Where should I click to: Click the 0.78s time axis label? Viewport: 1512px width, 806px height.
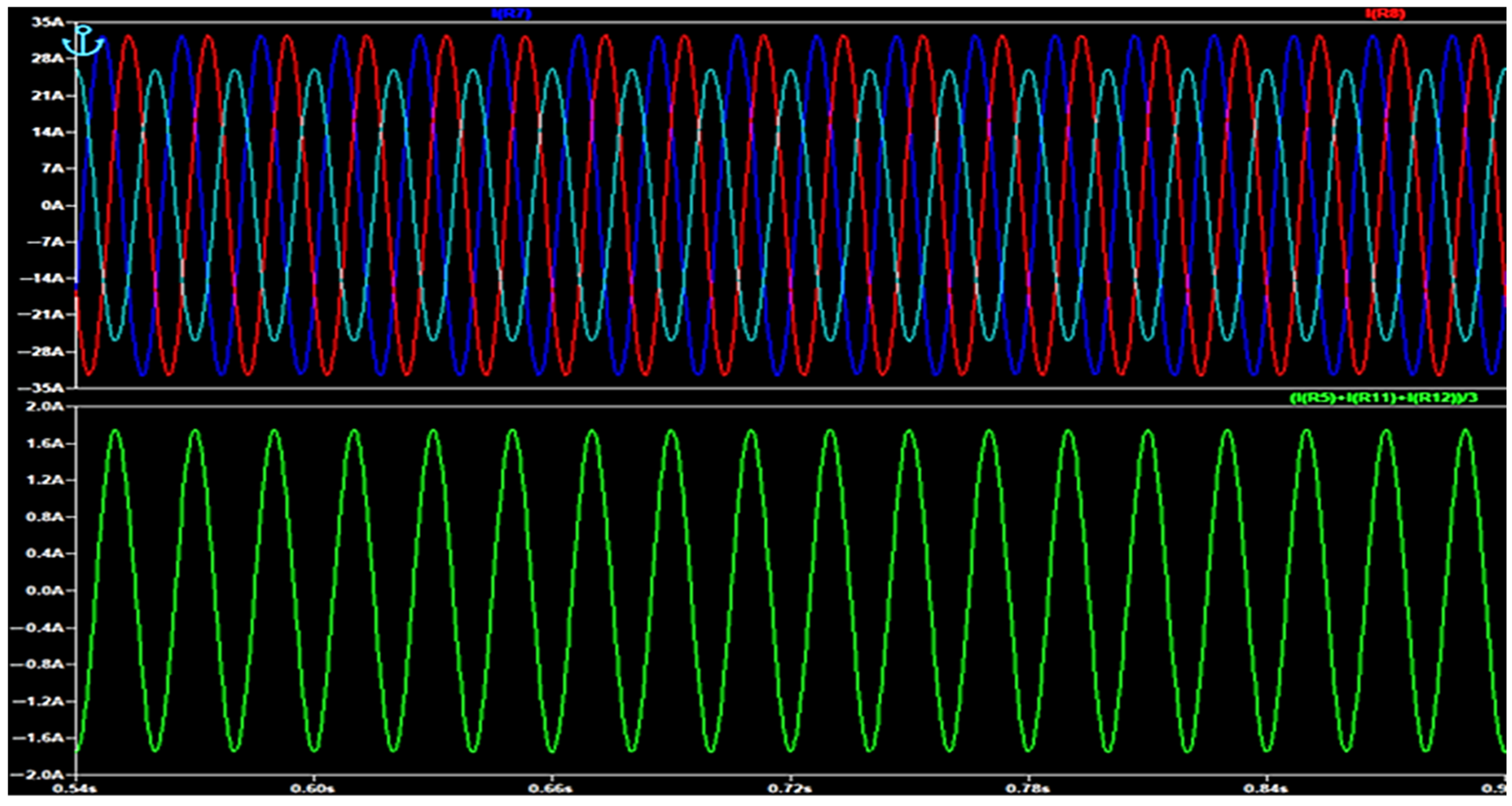[1027, 788]
